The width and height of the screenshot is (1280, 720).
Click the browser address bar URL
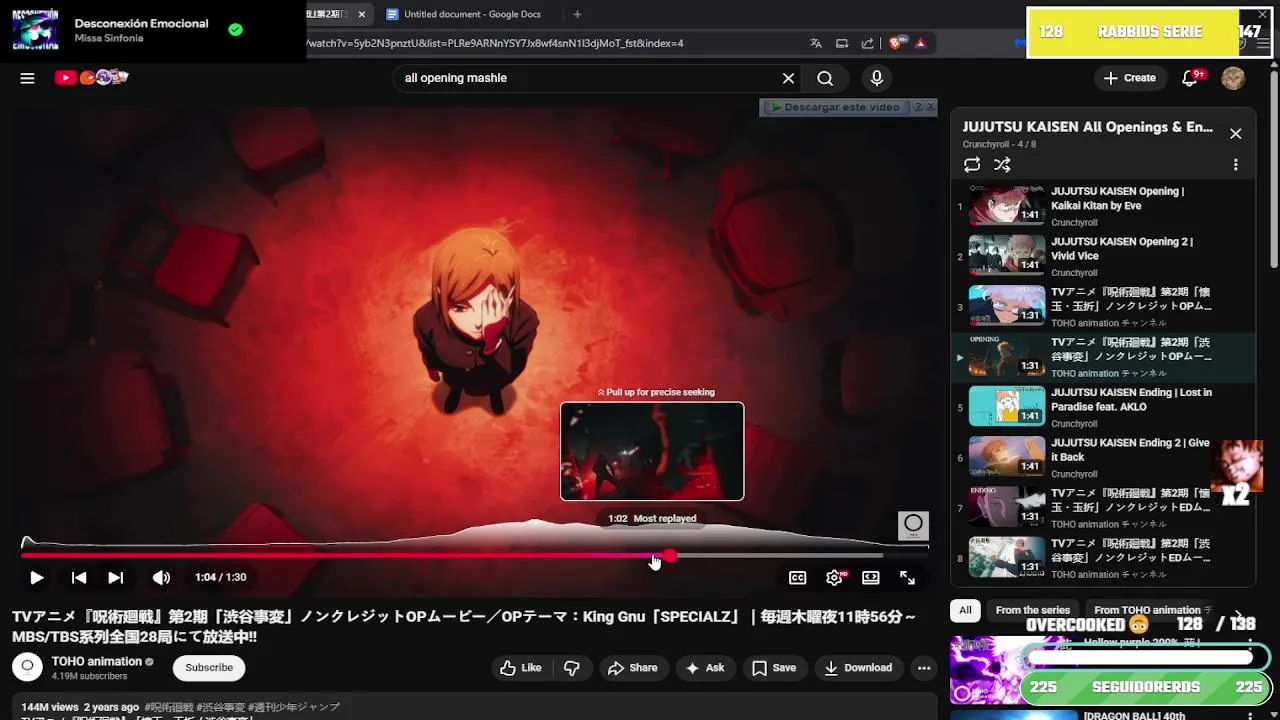495,43
